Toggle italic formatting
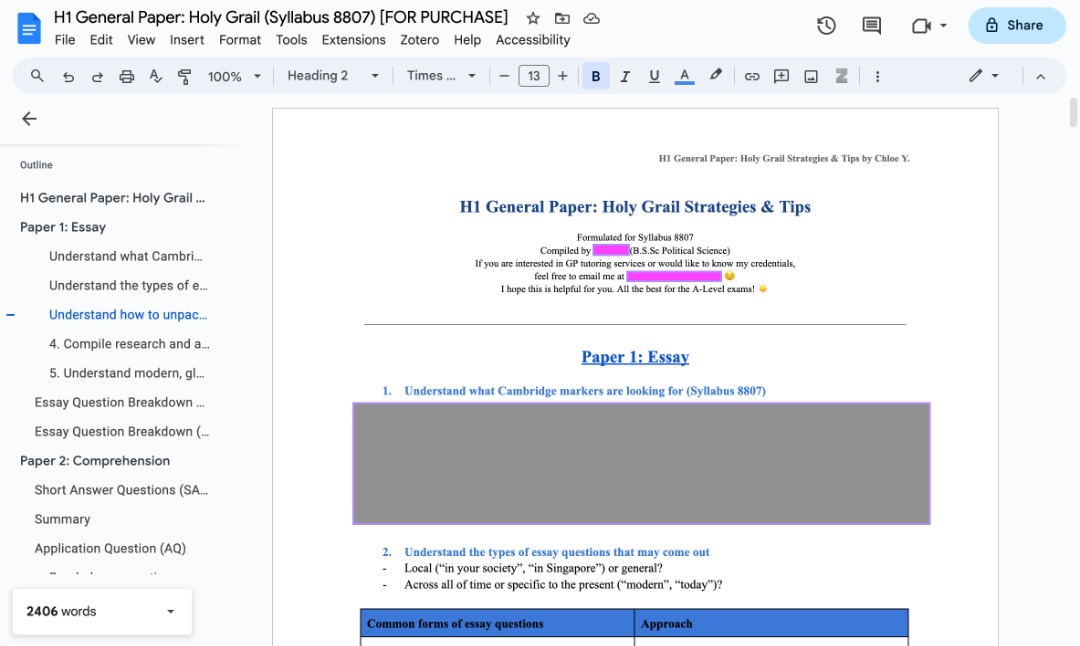The width and height of the screenshot is (1080, 646). tap(625, 76)
